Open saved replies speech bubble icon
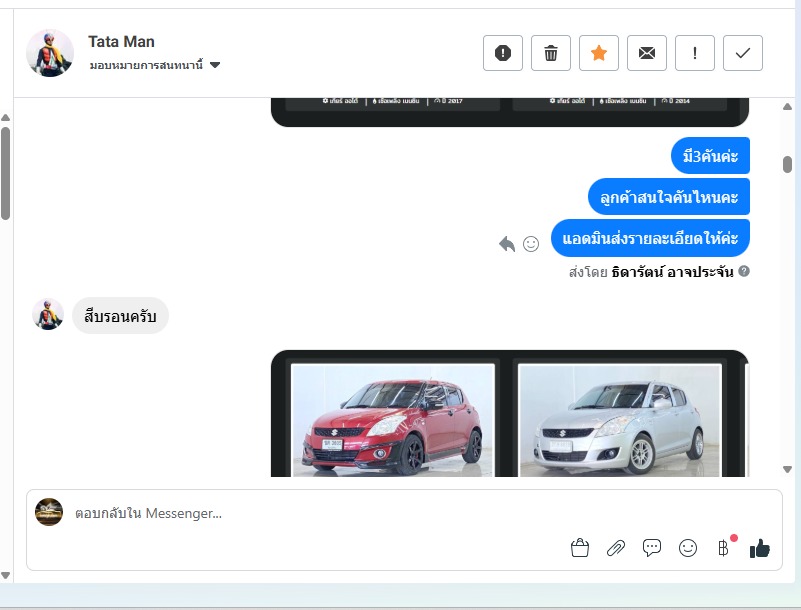 click(x=652, y=548)
